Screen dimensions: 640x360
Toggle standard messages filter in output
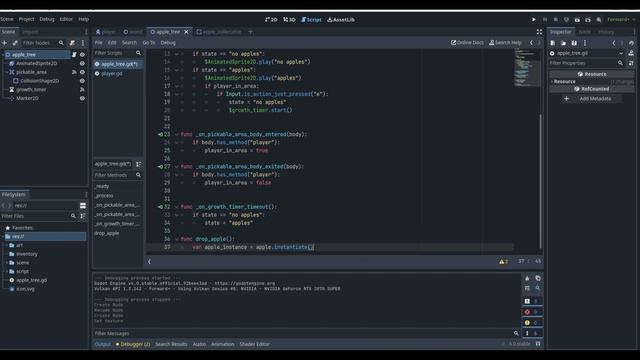tap(532, 301)
